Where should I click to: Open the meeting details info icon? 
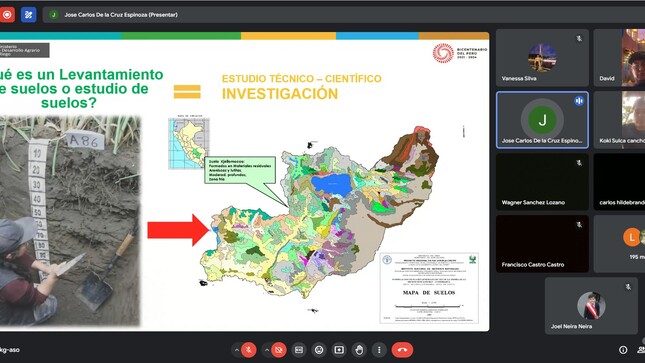pos(623,350)
